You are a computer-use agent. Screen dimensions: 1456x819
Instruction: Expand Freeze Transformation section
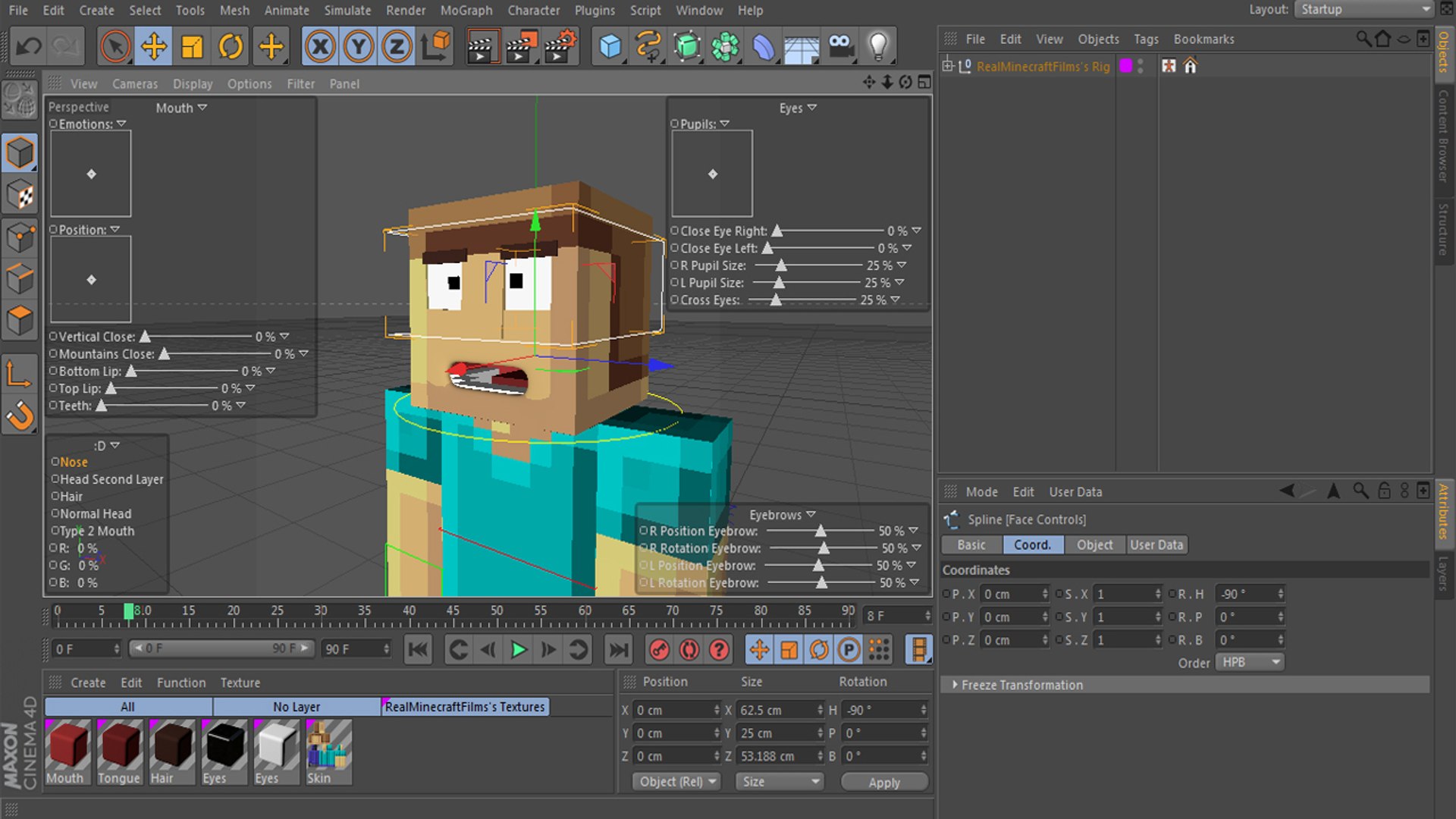(x=955, y=685)
